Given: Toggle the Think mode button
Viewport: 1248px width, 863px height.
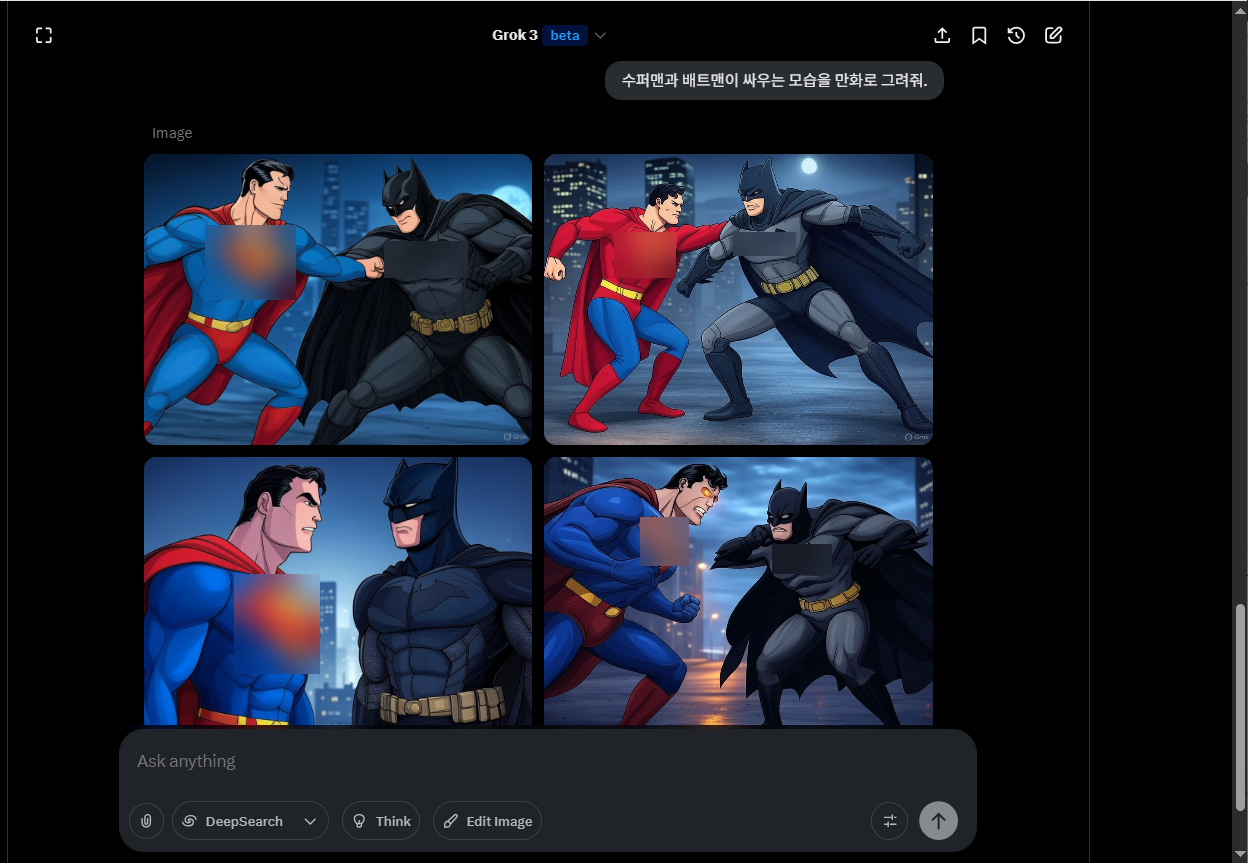Looking at the screenshot, I should point(381,821).
